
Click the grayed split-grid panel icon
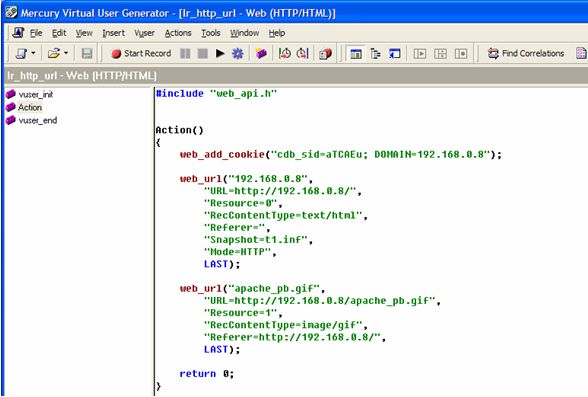[440, 54]
